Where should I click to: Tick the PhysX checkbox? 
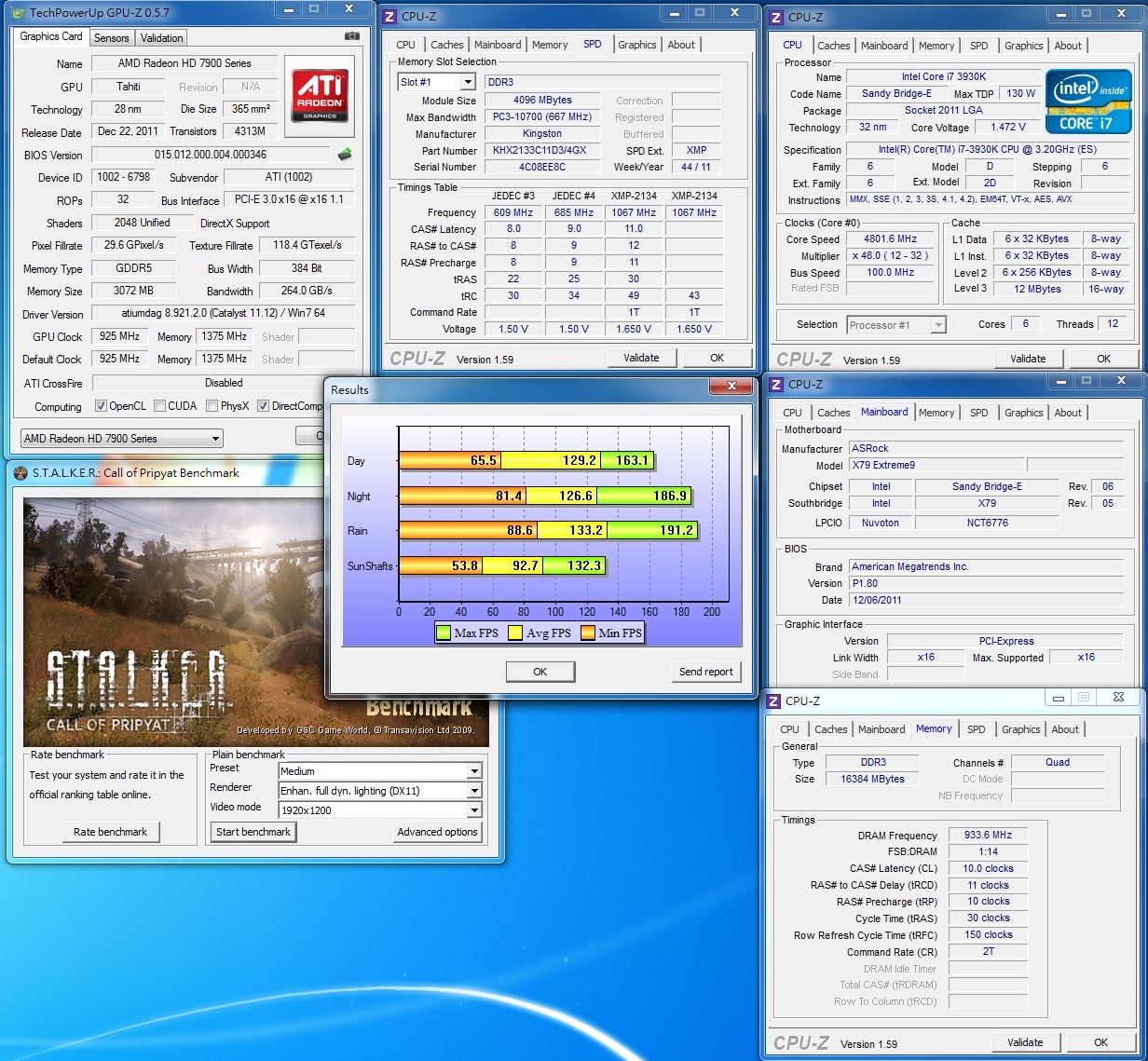[x=212, y=406]
